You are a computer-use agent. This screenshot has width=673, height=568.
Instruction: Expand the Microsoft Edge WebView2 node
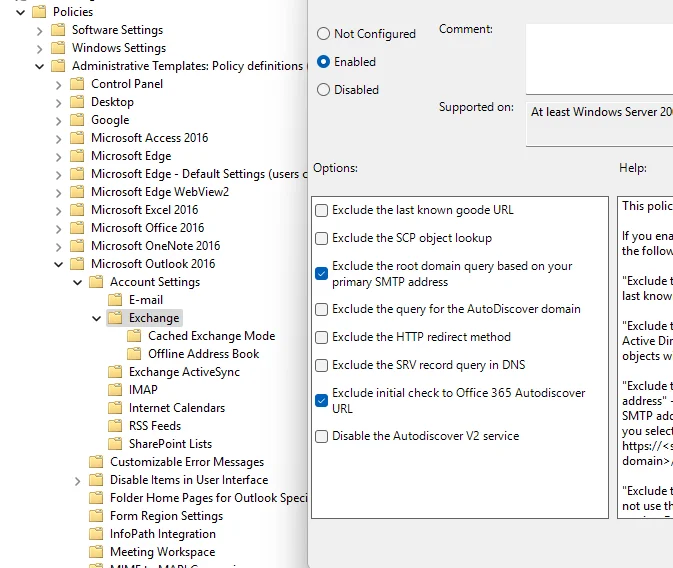(x=58, y=193)
